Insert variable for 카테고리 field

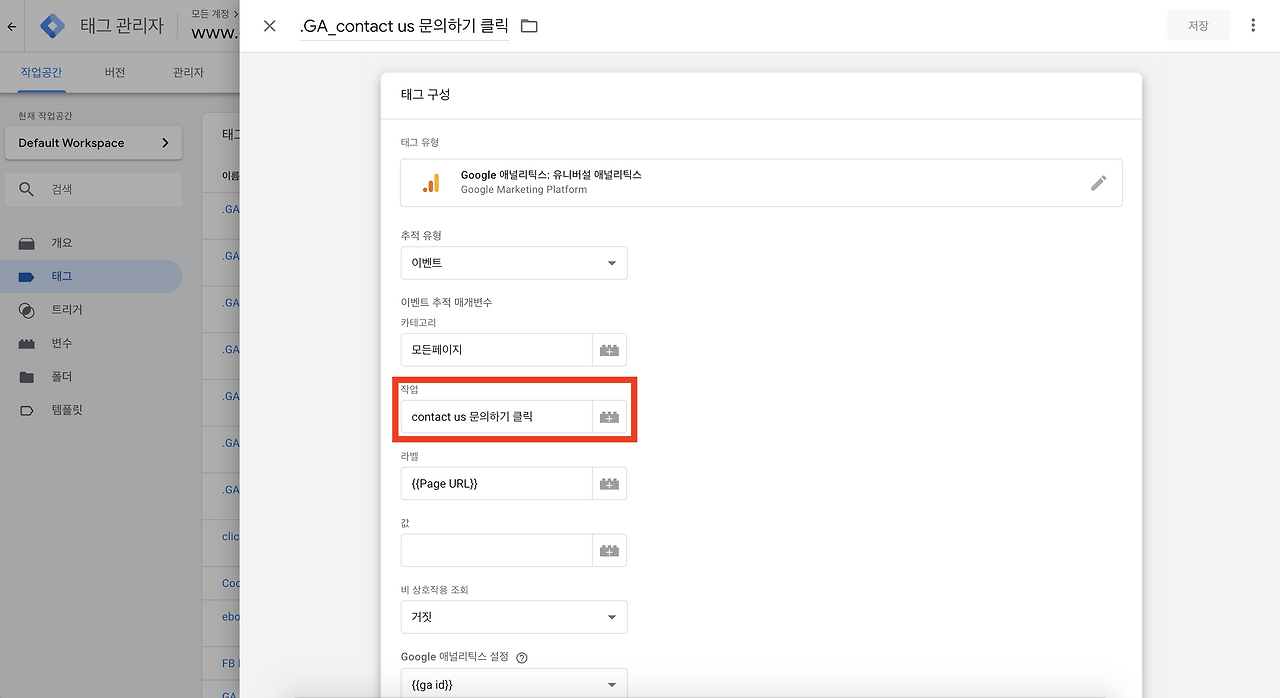[x=609, y=350]
